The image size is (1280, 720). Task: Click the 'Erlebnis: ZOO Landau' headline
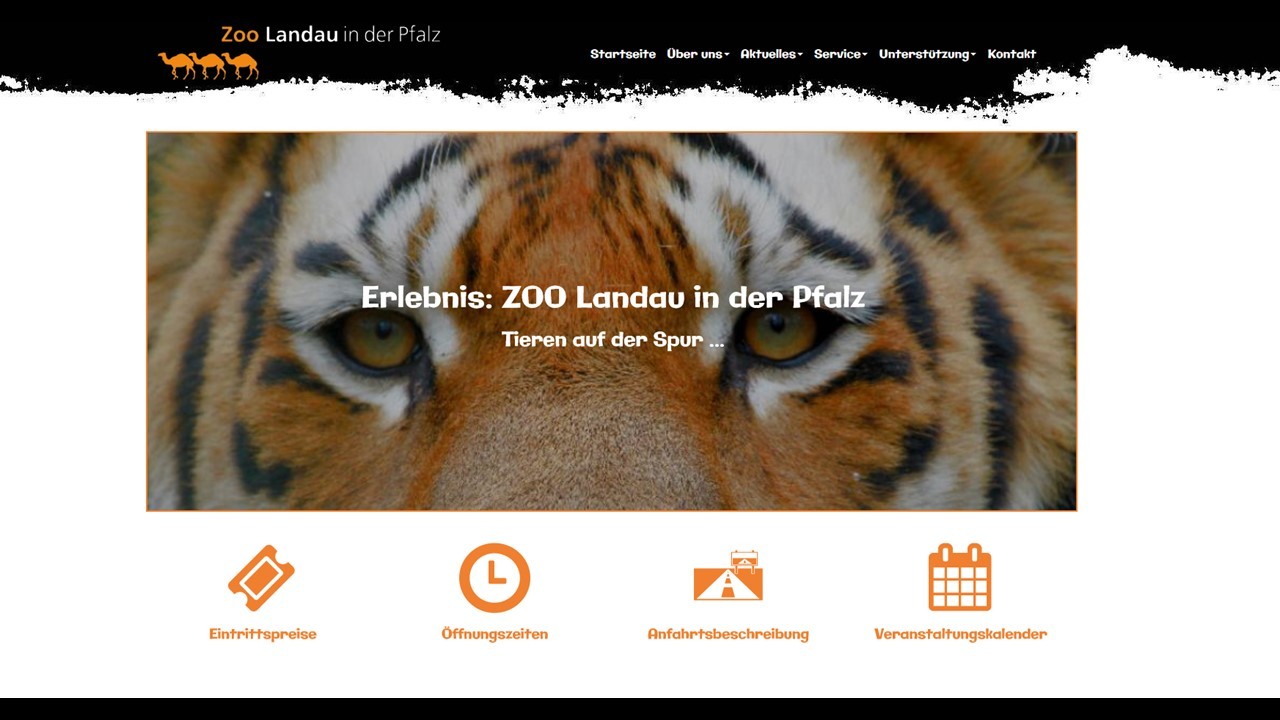[x=613, y=297]
